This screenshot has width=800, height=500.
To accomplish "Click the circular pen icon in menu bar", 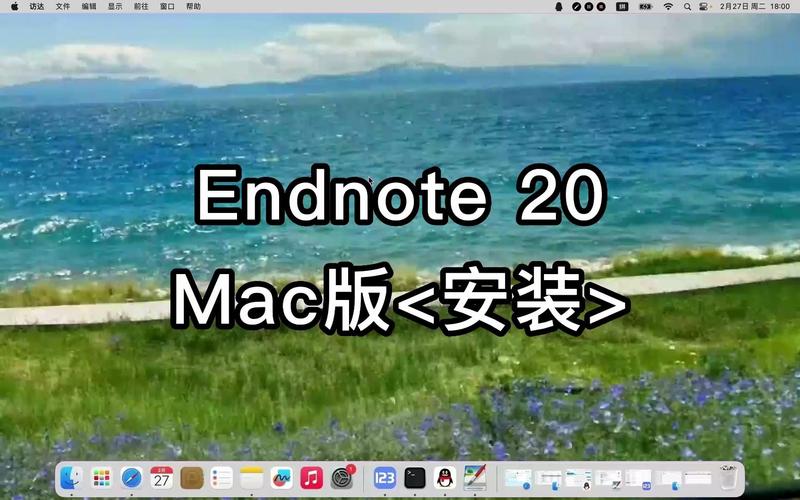I will coord(577,7).
